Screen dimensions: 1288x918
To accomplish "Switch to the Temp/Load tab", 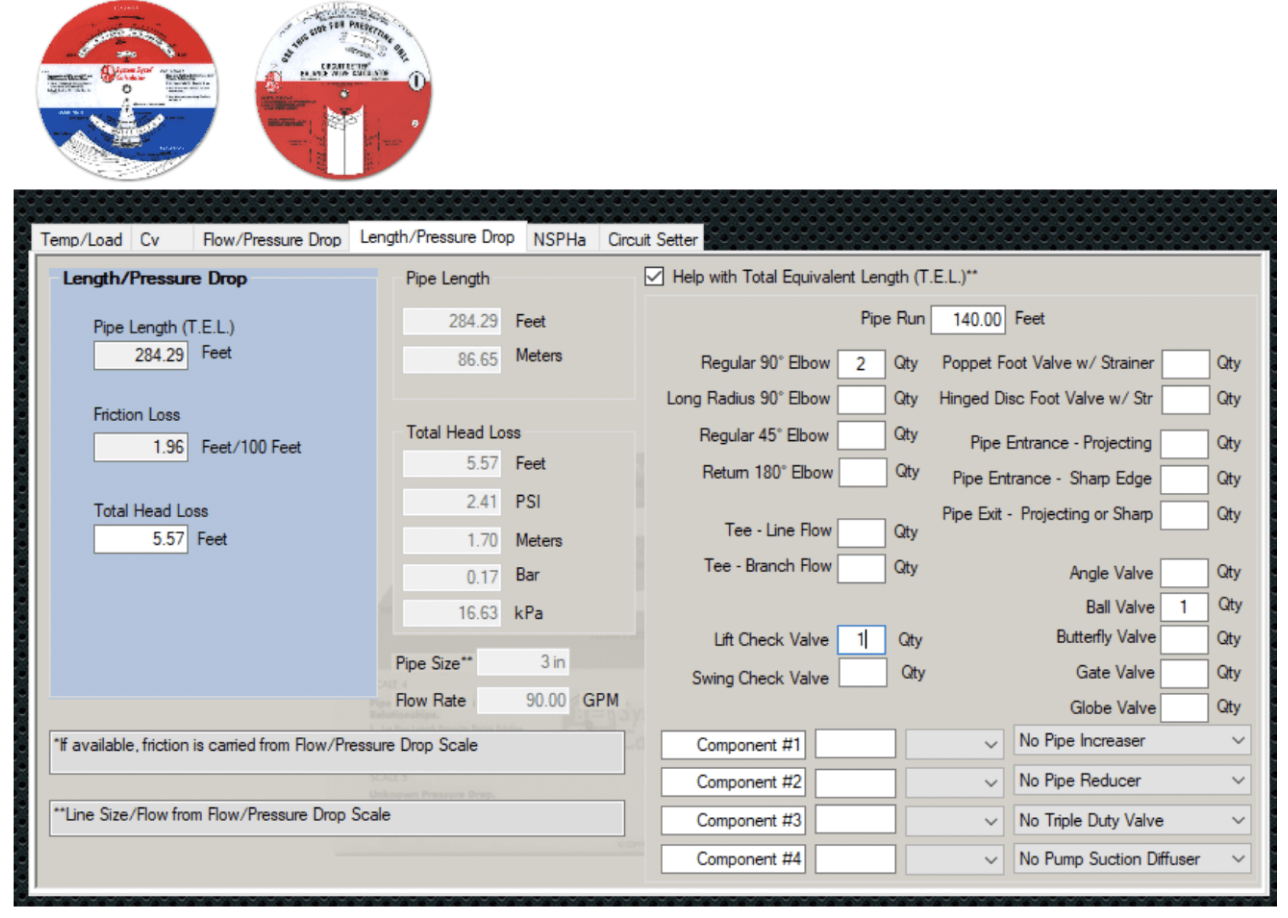I will tap(81, 239).
